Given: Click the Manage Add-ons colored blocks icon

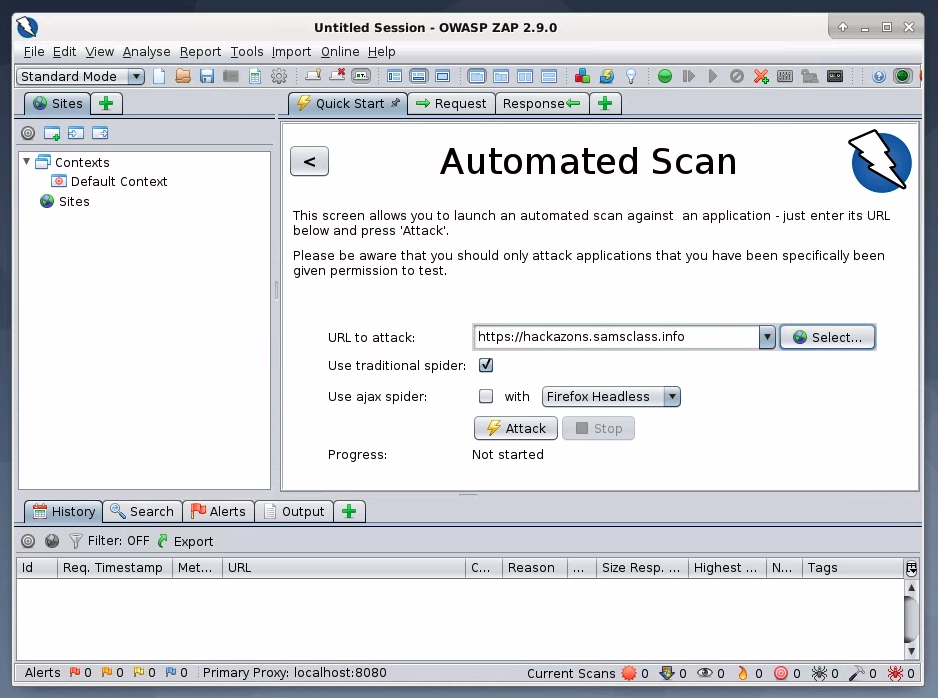Looking at the screenshot, I should [x=582, y=76].
